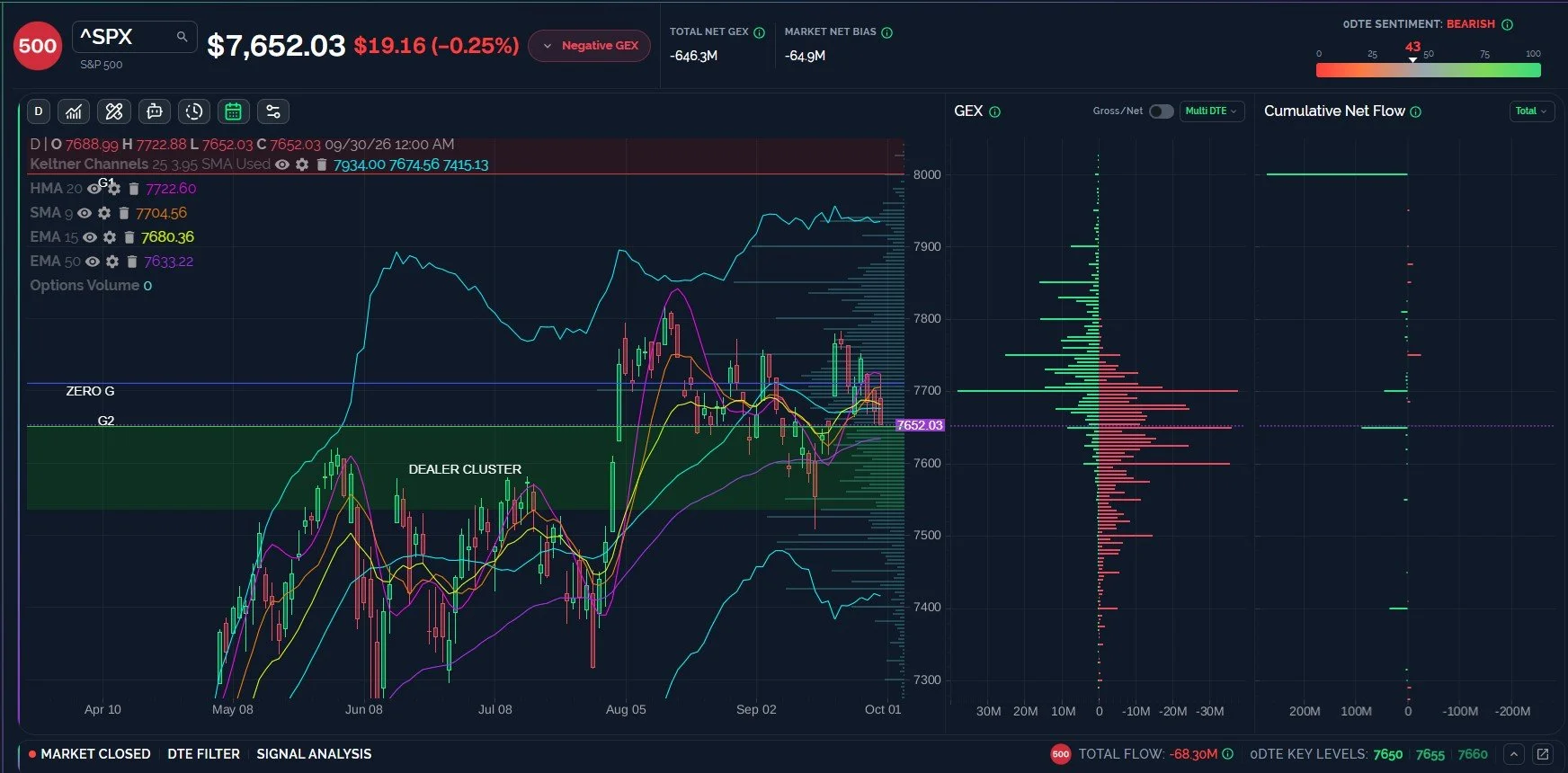Delete the EMA 15 indicator

(x=129, y=237)
